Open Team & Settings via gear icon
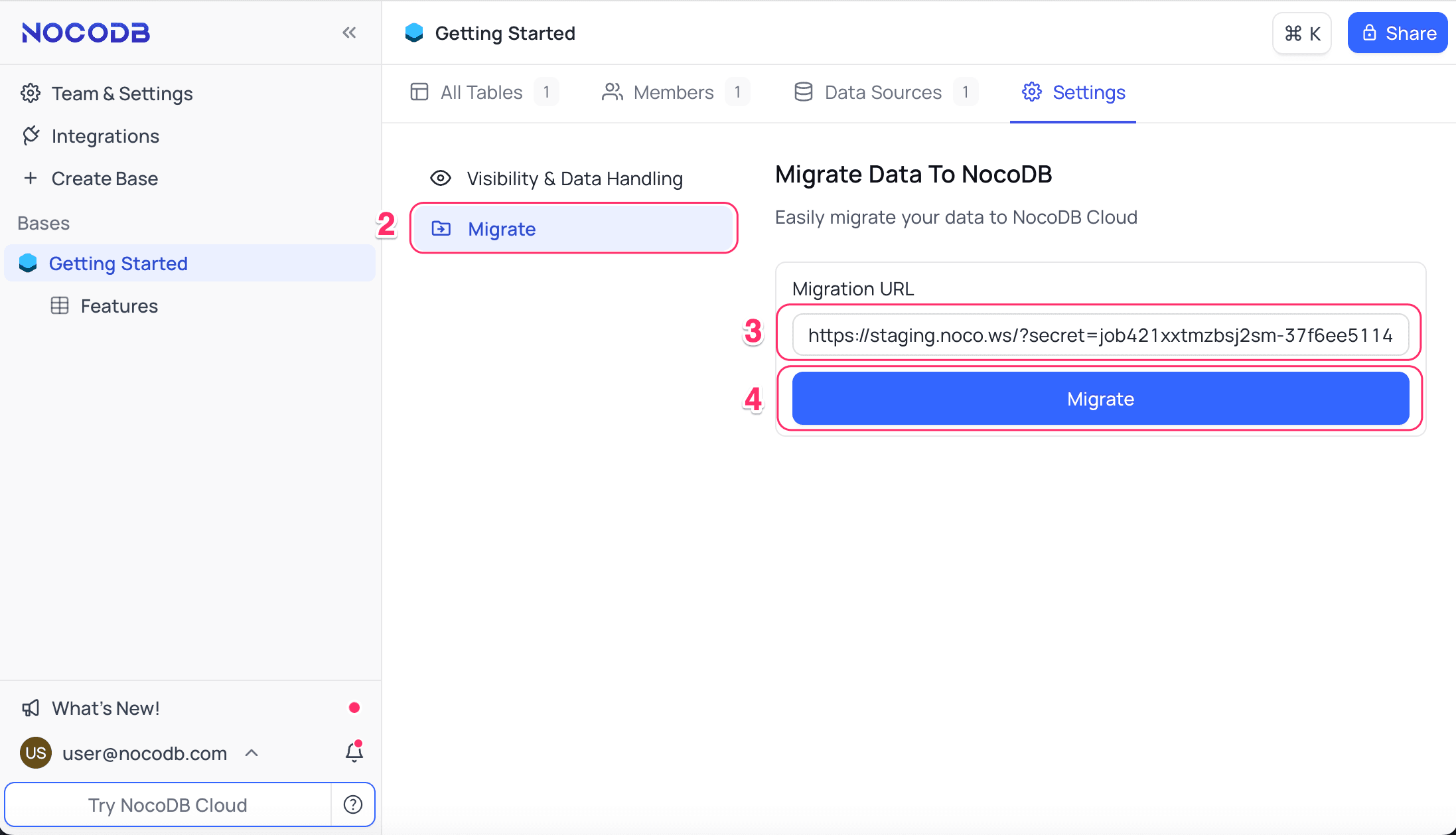Screen dimensions: 1456x835 coord(31,93)
